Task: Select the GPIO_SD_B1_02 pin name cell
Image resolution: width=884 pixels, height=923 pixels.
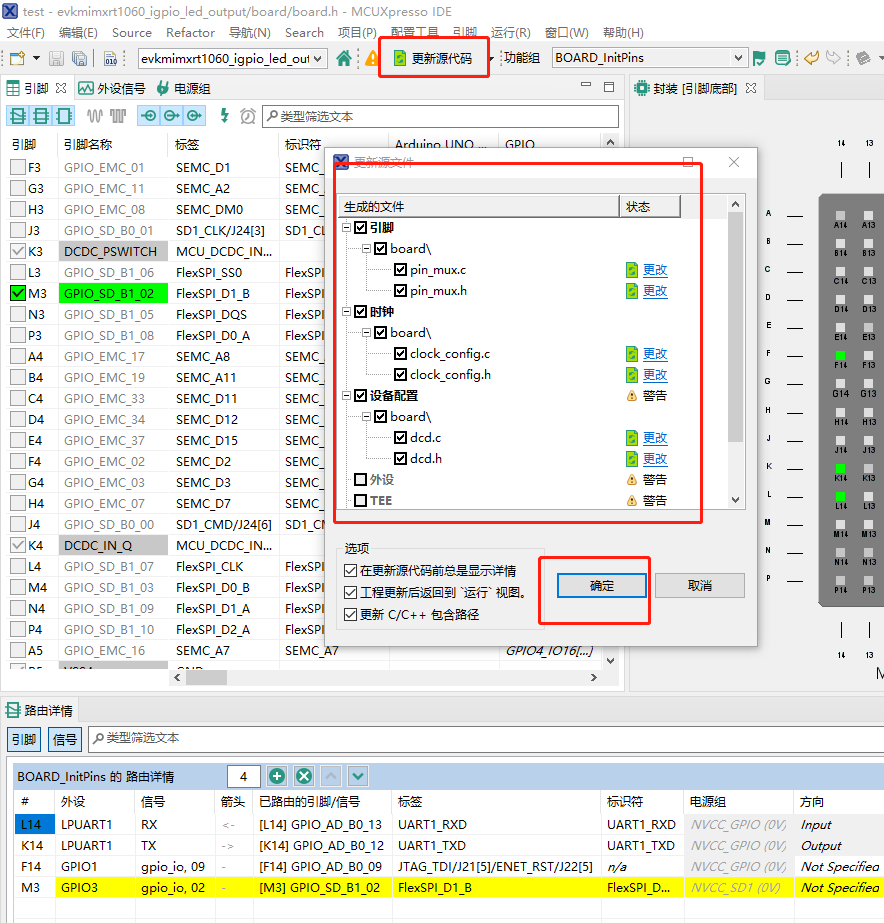Action: tap(112, 293)
